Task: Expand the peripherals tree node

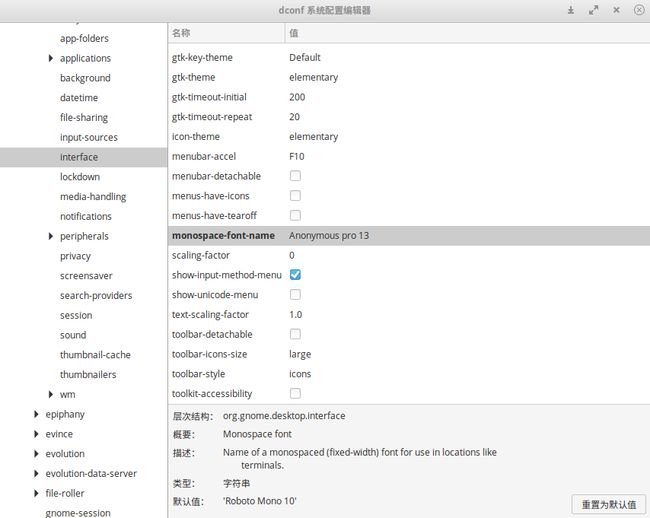Action: point(51,236)
